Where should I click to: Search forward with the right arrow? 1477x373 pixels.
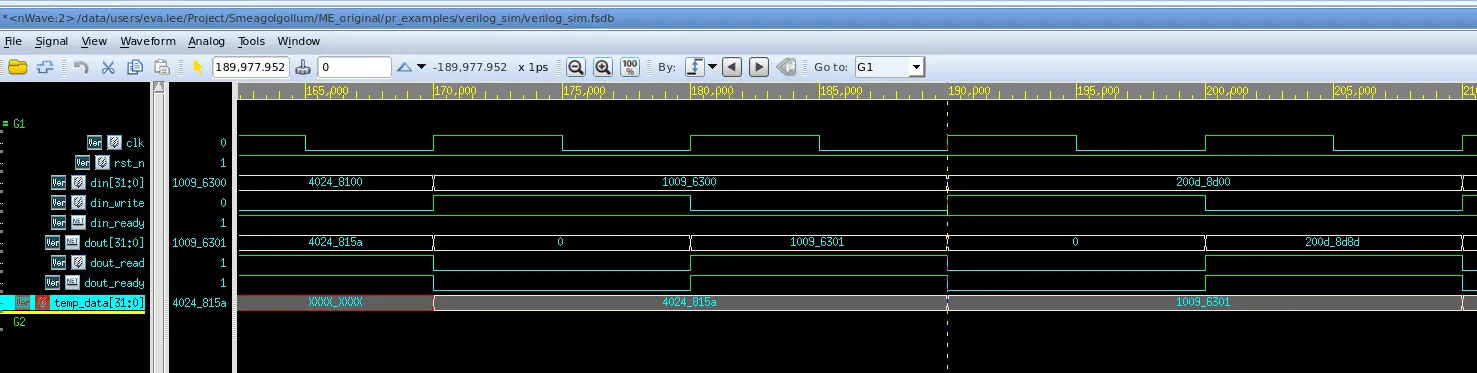point(759,67)
